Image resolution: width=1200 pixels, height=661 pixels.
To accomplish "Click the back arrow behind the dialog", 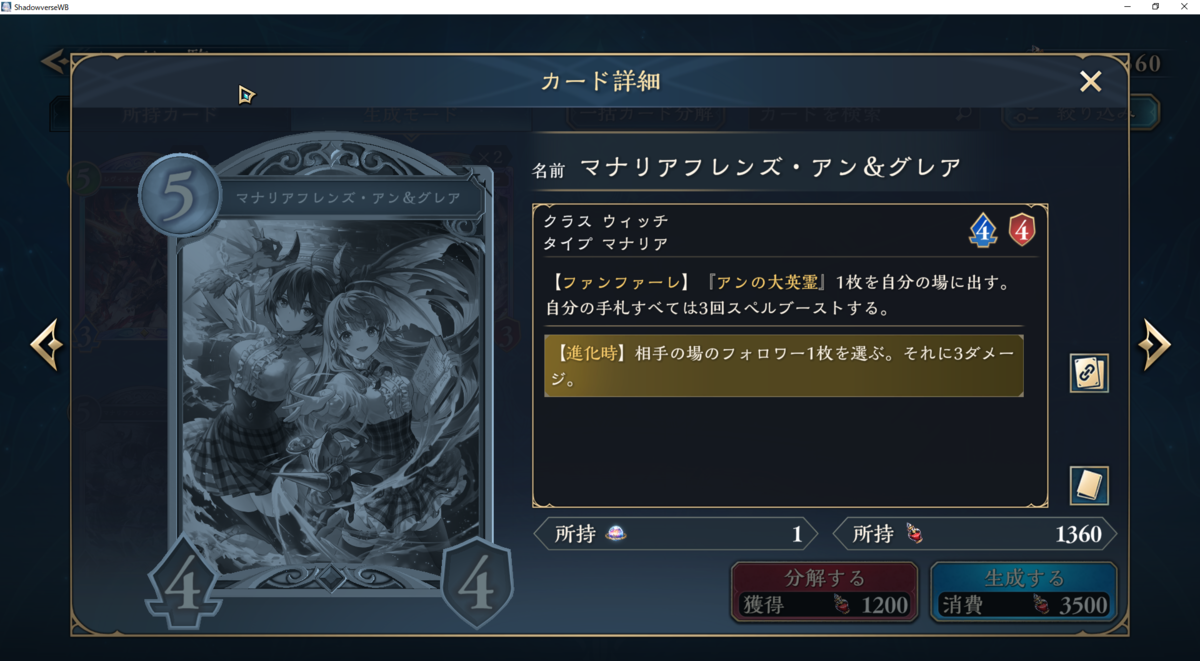I will click(54, 62).
